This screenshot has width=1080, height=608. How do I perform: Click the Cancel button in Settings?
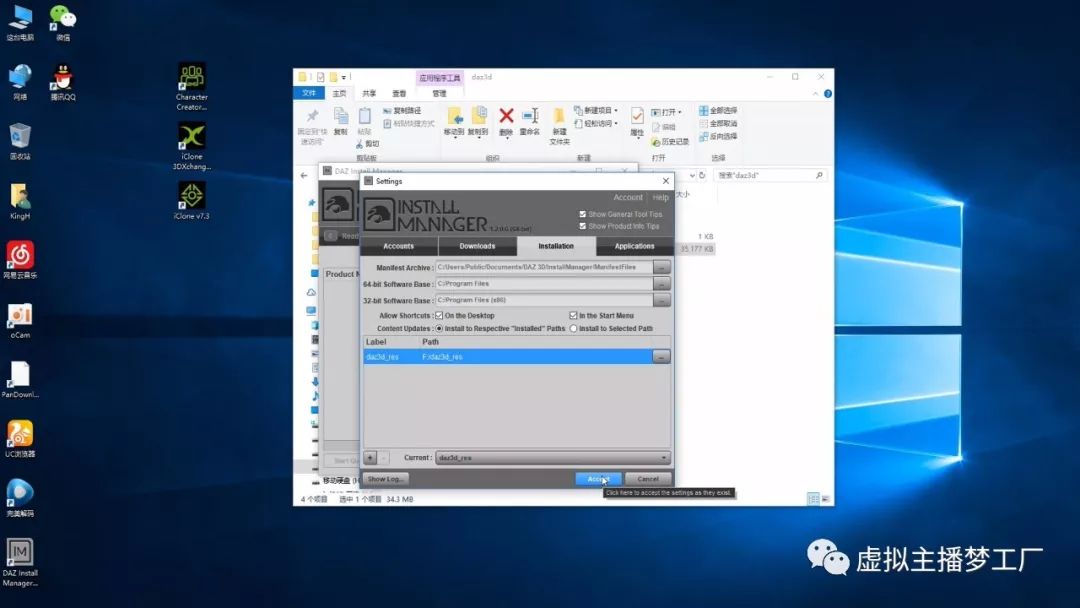click(647, 479)
